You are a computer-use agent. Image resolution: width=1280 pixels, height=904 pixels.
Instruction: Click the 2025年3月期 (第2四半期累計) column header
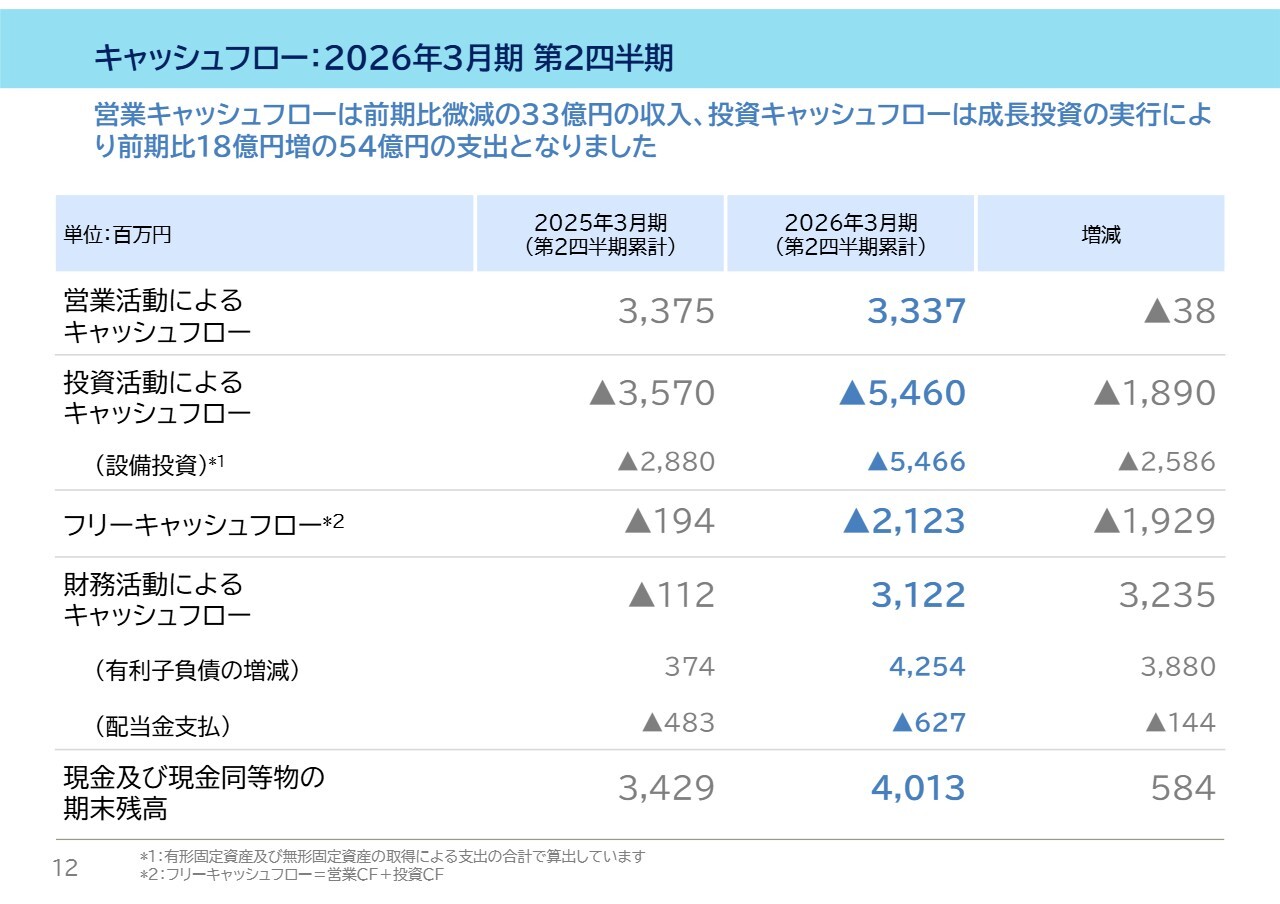[600, 234]
